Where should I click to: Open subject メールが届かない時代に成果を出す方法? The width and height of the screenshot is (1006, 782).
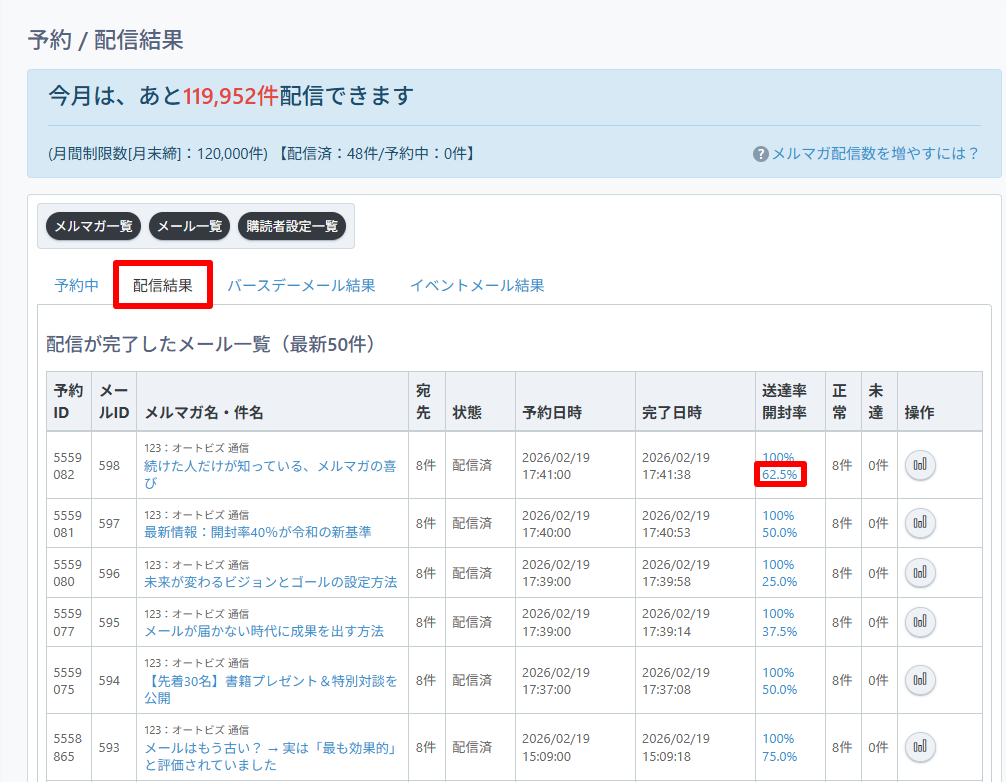pyautogui.click(x=264, y=631)
